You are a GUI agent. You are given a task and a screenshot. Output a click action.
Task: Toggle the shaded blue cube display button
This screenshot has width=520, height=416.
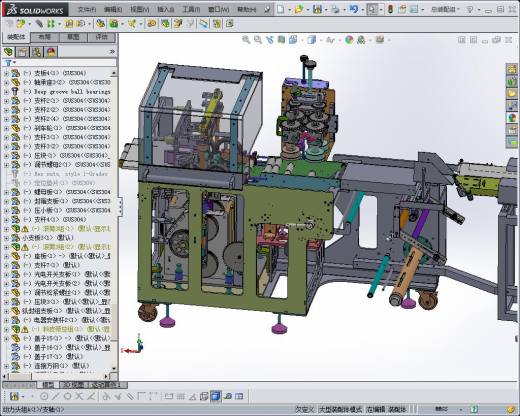216,396
